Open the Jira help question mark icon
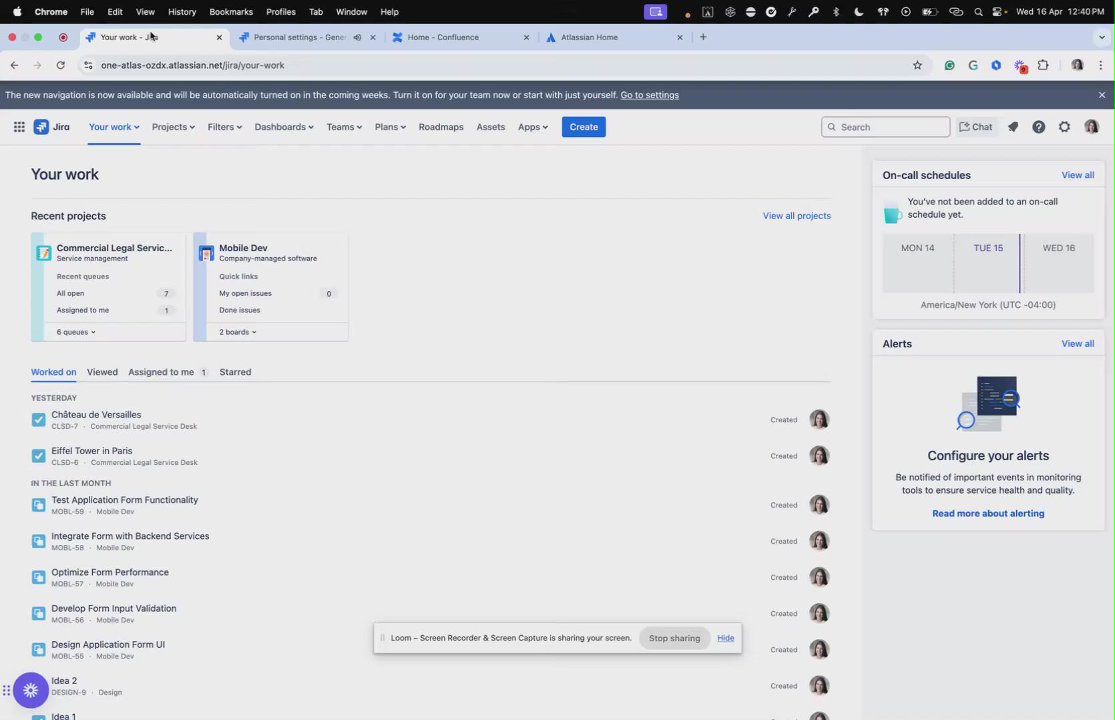Viewport: 1115px width, 720px height. pyautogui.click(x=1038, y=127)
